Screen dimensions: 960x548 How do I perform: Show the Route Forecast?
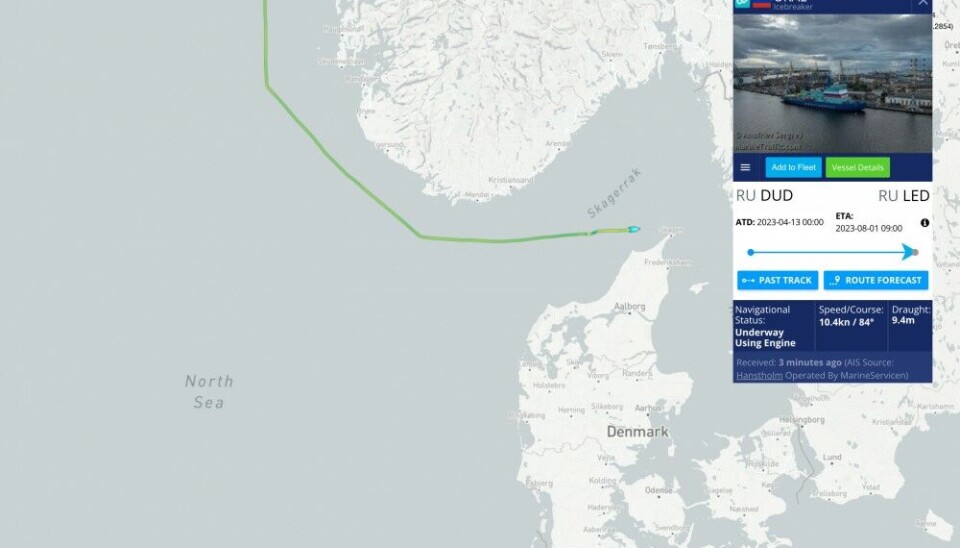coord(876,280)
